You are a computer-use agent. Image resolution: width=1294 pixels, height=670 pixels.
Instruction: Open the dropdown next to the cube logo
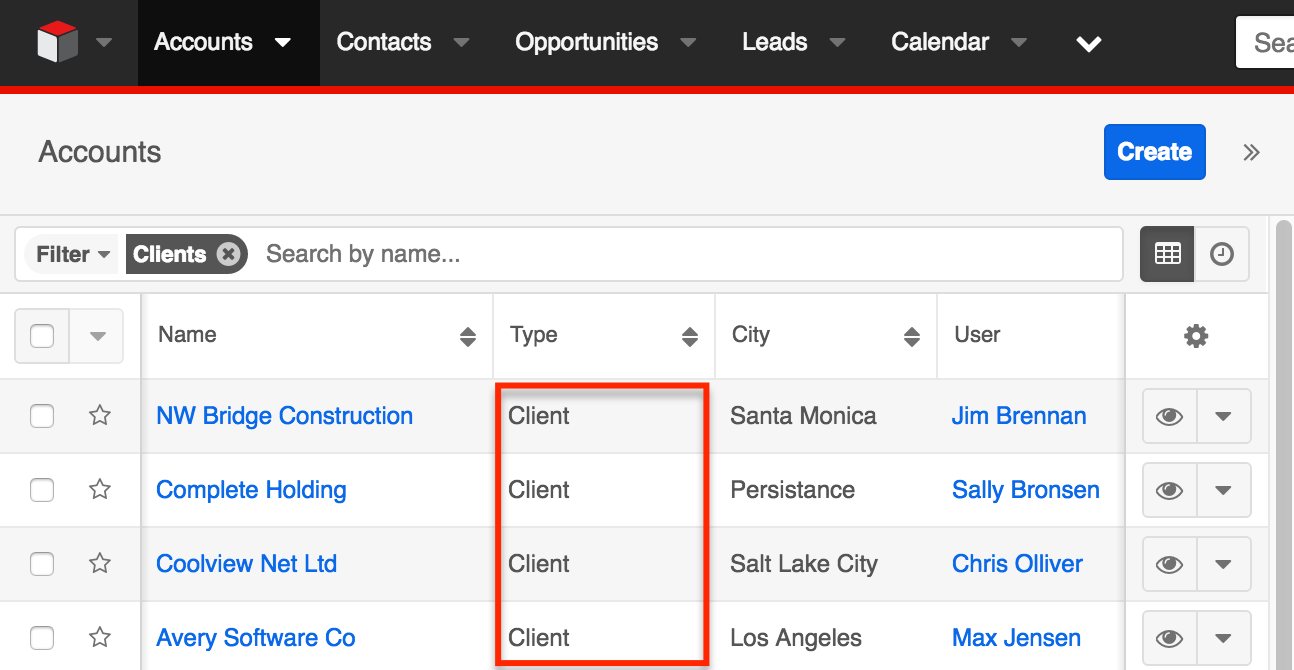point(104,43)
